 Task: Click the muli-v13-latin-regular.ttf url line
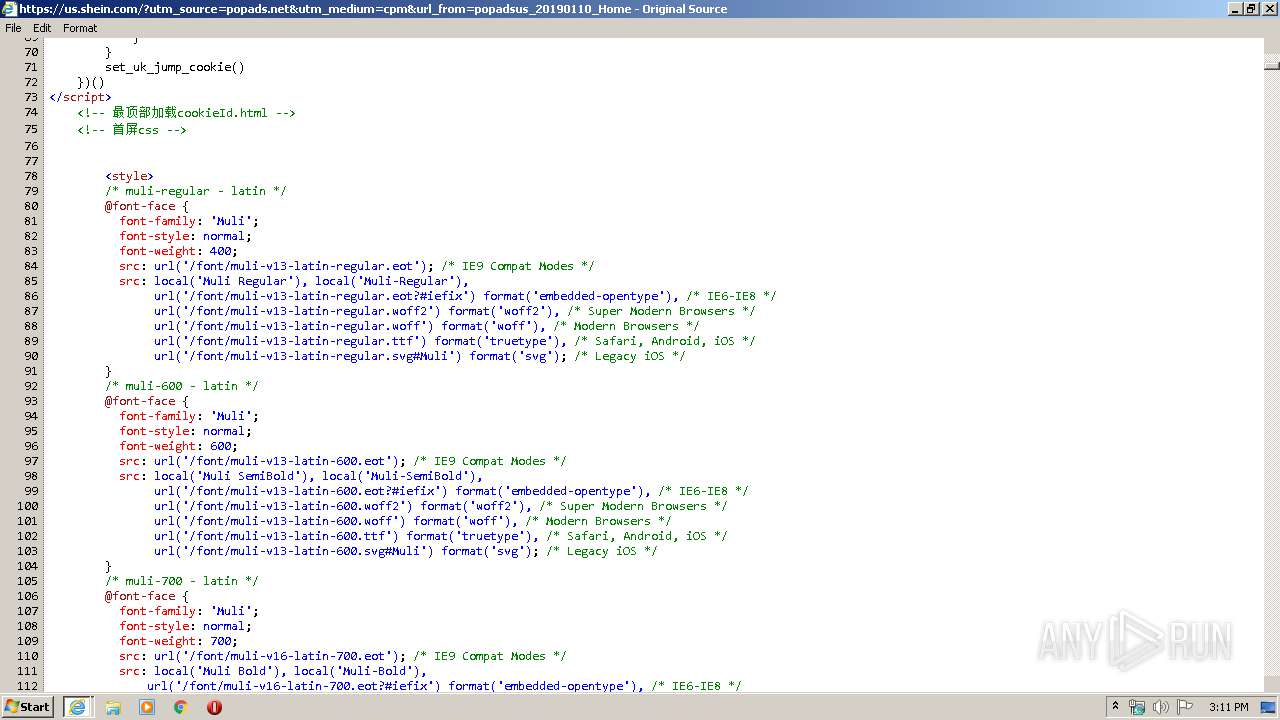click(454, 341)
